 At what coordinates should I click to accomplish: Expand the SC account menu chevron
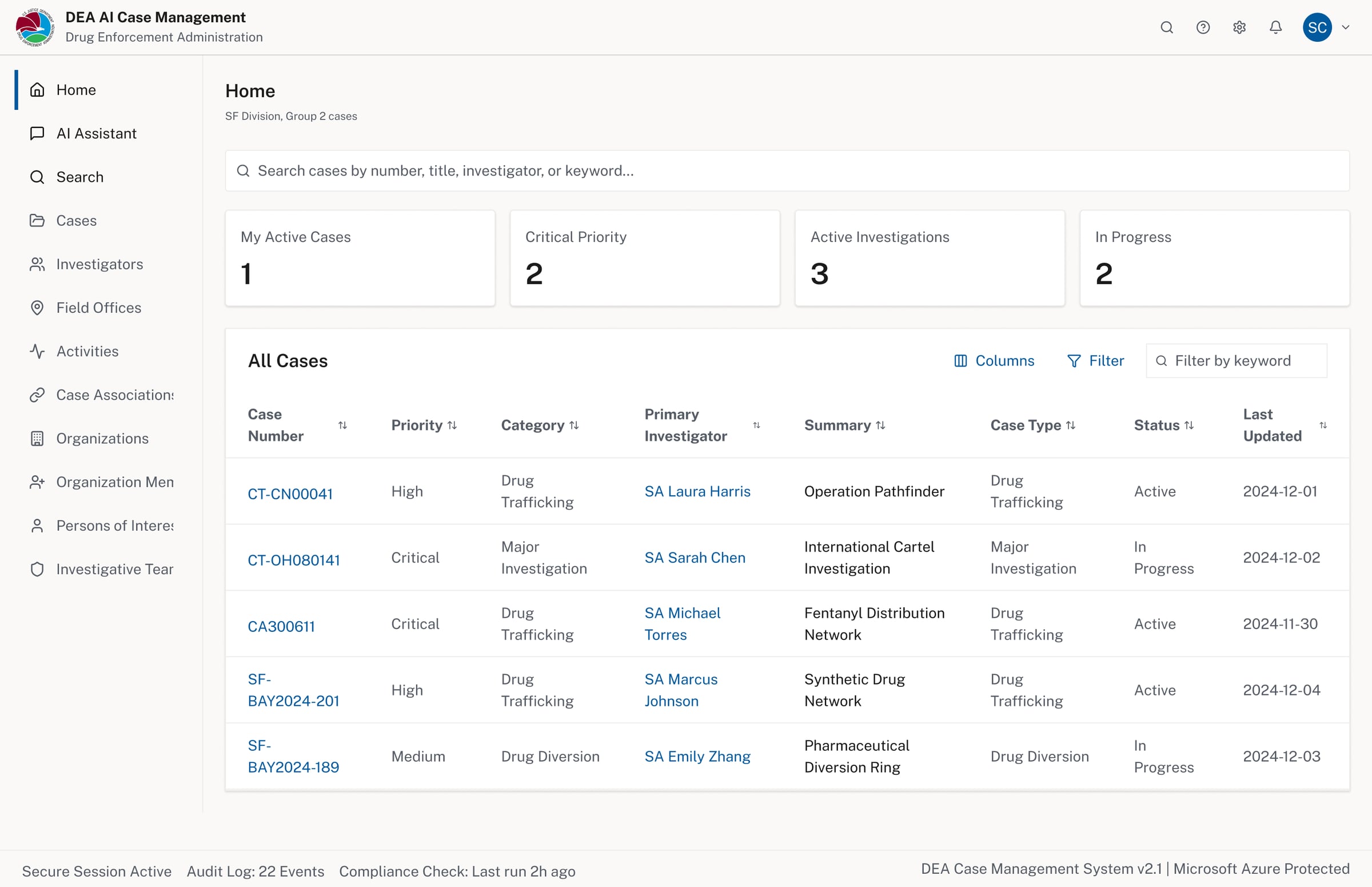(x=1346, y=27)
